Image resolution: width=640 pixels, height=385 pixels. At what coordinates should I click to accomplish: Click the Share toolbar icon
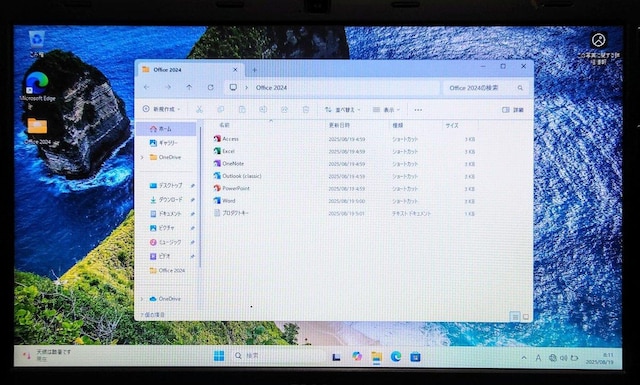click(284, 109)
